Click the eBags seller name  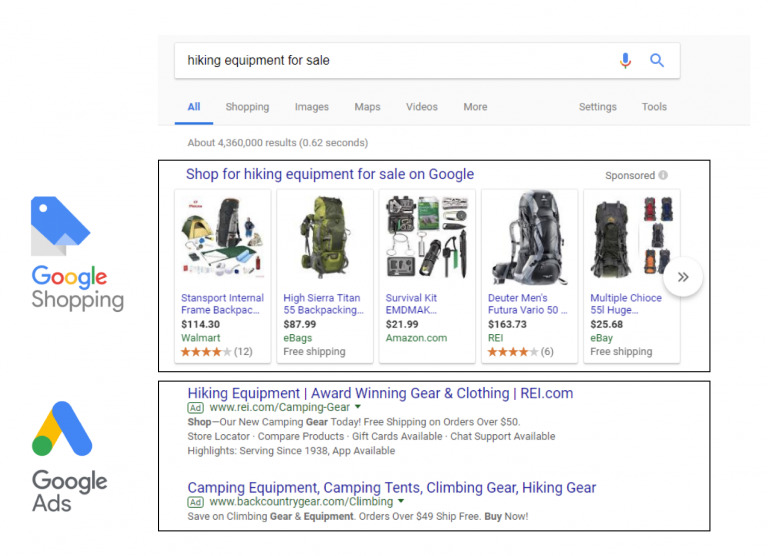[297, 338]
